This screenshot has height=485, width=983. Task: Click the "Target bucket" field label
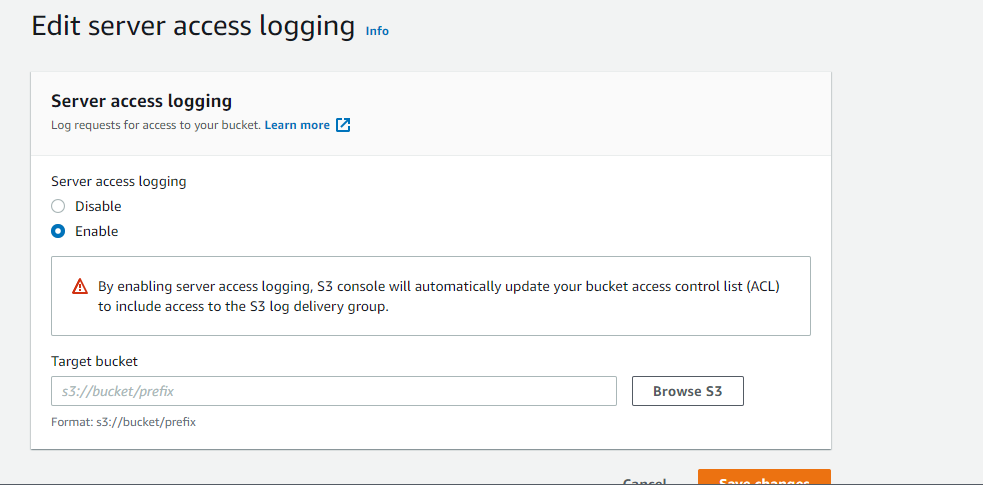[94, 361]
